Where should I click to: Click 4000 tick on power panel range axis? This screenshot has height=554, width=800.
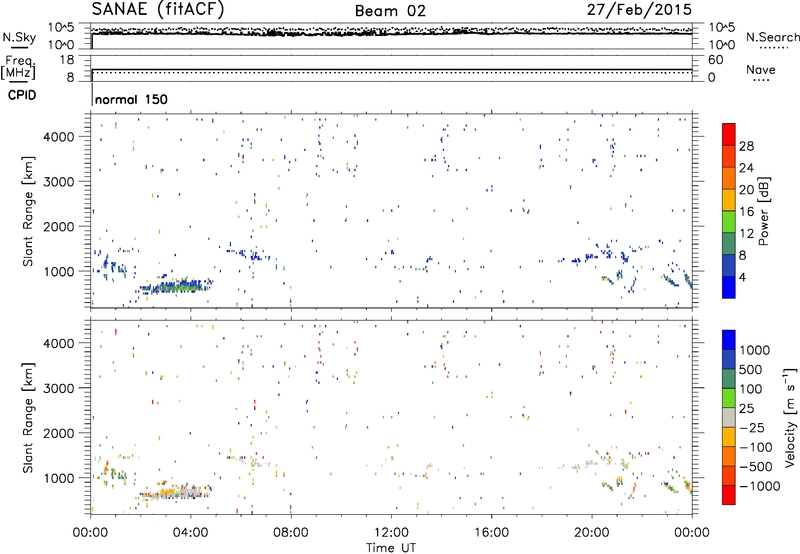click(58, 137)
